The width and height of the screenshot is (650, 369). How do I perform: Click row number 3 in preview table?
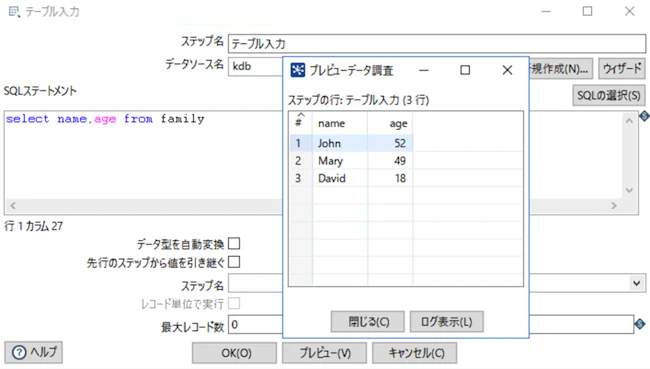(x=298, y=178)
